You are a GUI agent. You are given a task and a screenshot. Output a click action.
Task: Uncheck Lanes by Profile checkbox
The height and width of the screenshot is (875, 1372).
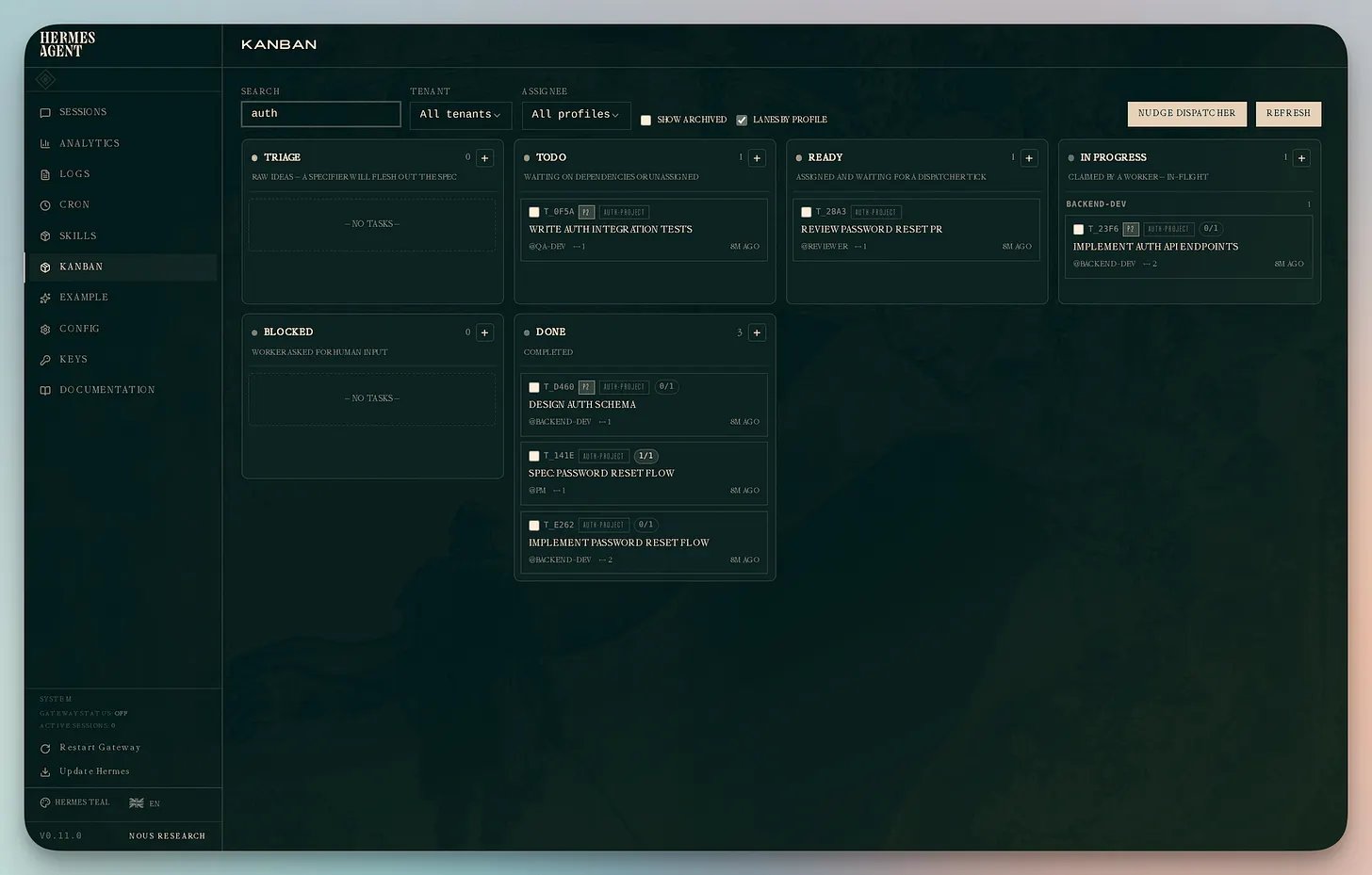(742, 121)
